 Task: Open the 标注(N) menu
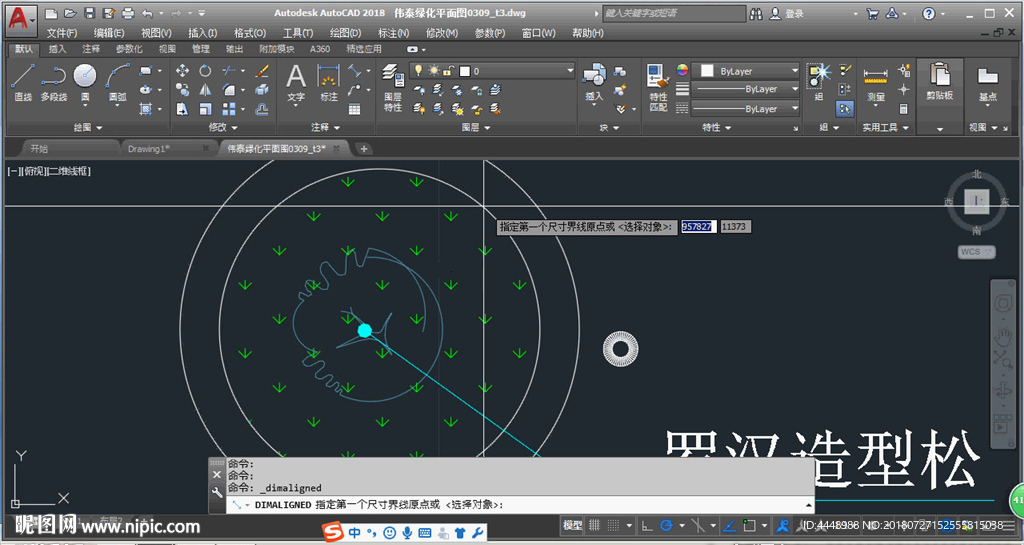tap(393, 33)
